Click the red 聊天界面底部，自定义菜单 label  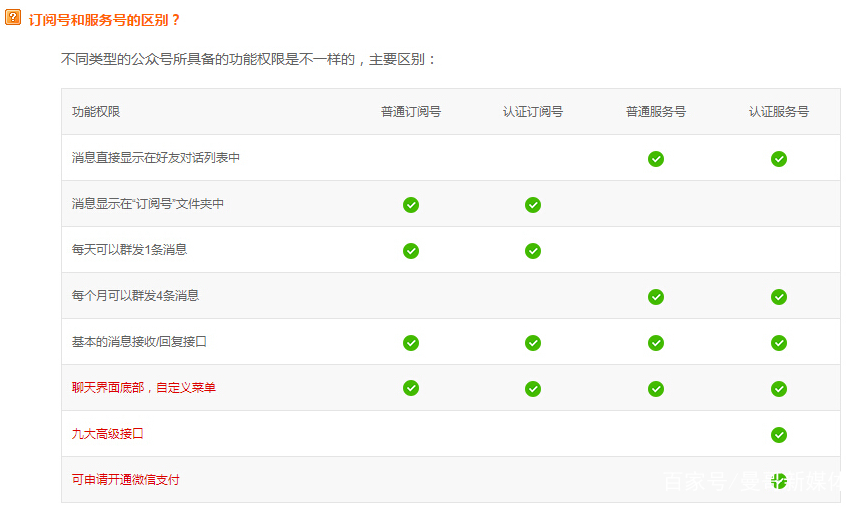144,387
